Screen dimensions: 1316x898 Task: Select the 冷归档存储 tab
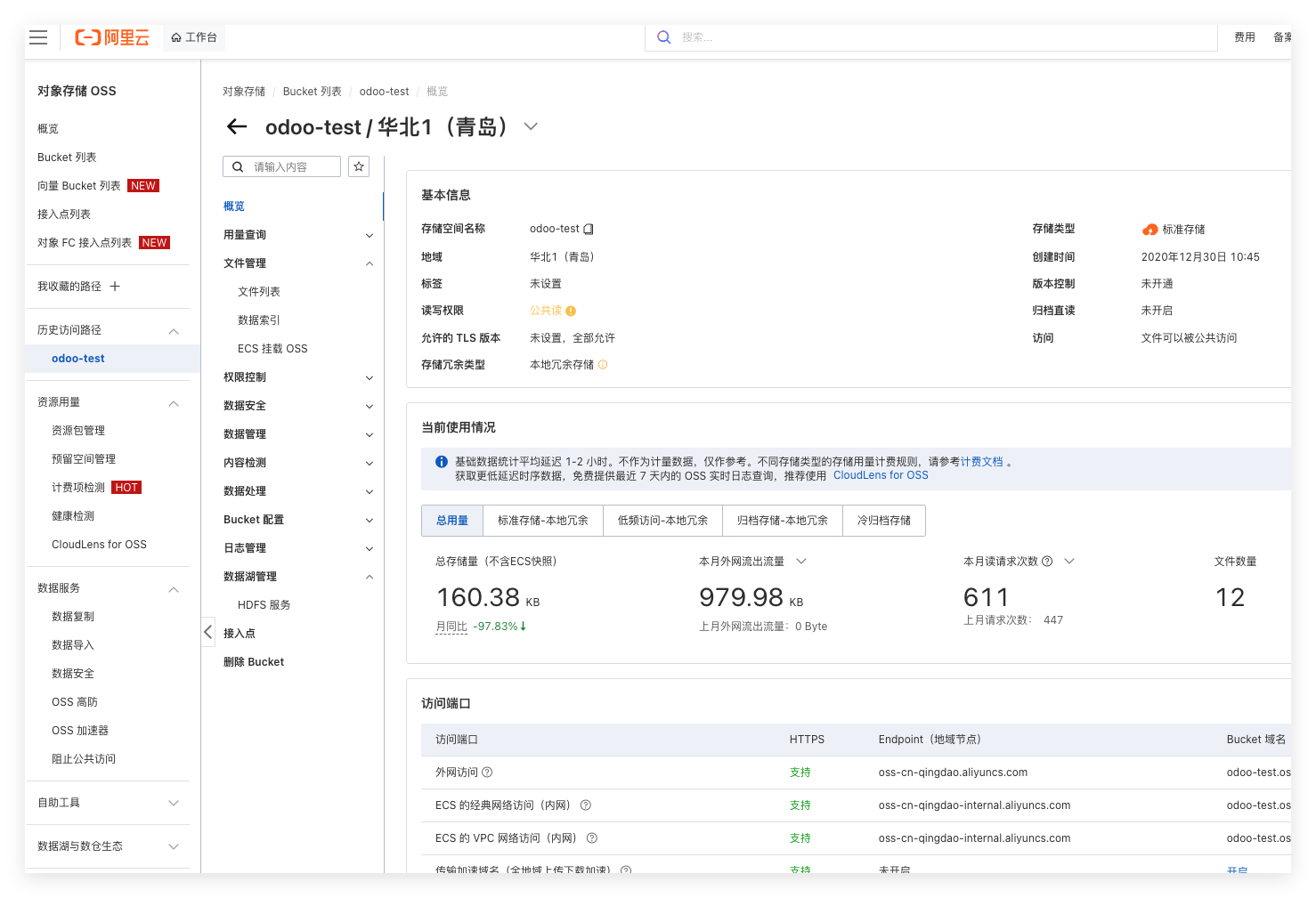tap(883, 521)
